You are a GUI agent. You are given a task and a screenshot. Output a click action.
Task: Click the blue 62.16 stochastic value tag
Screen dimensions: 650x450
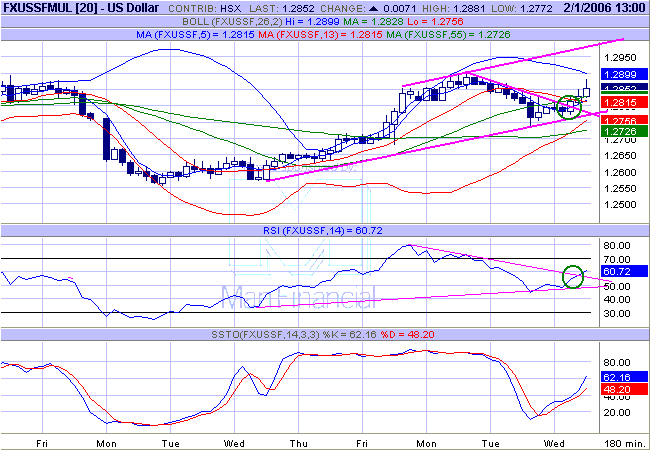pos(624,377)
